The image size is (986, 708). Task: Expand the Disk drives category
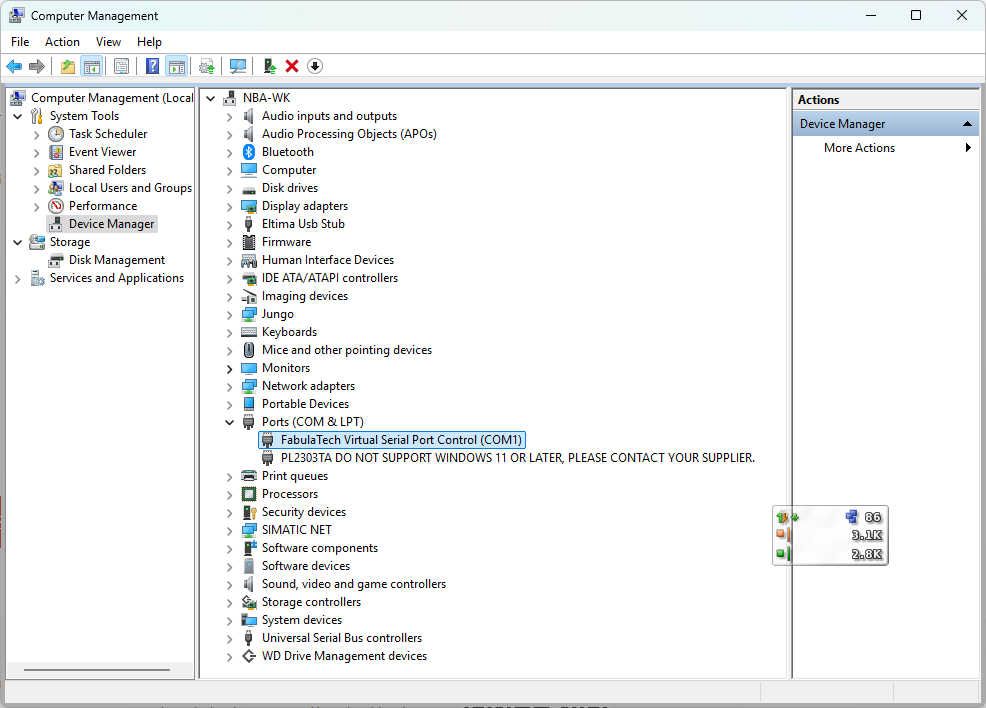click(230, 189)
